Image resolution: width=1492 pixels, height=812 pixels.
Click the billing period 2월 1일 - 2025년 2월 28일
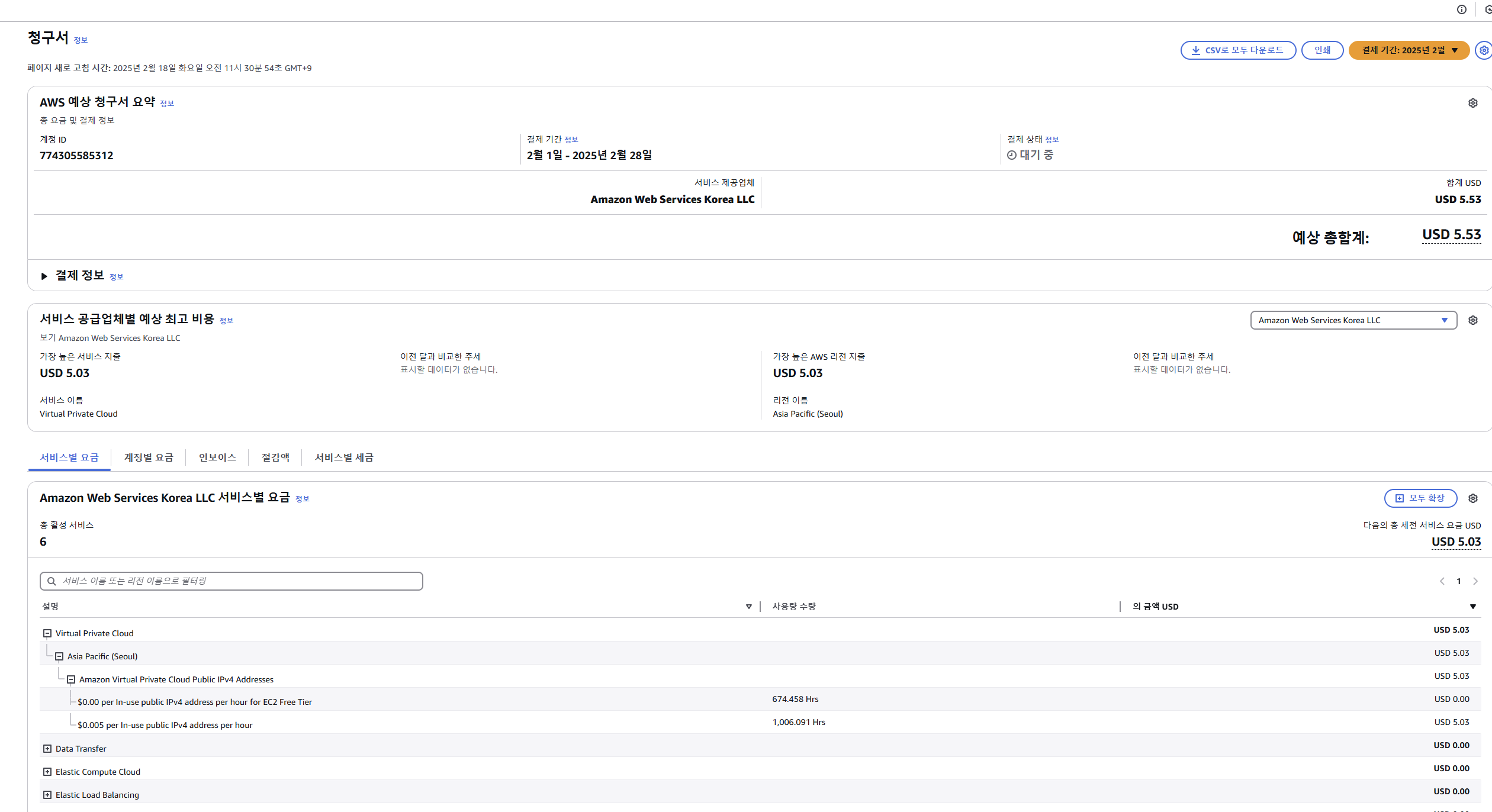click(589, 155)
